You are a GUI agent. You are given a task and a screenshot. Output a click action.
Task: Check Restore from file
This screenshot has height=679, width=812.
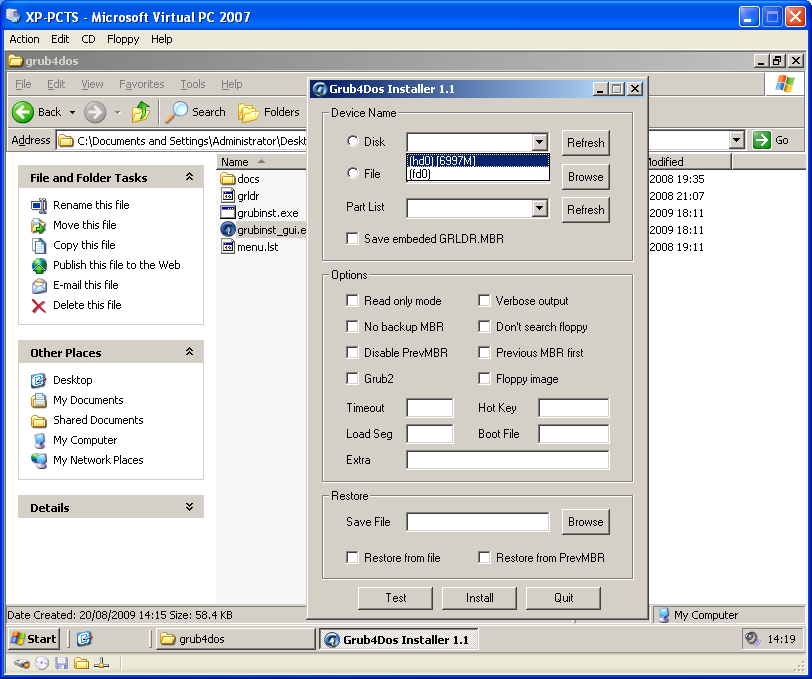[352, 557]
